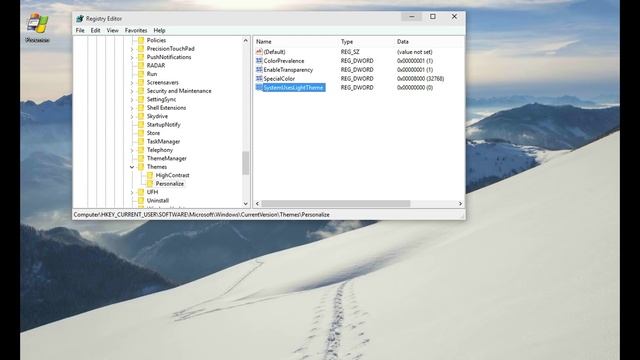Expand the Telephony key
The height and width of the screenshot is (360, 640).
(132, 150)
